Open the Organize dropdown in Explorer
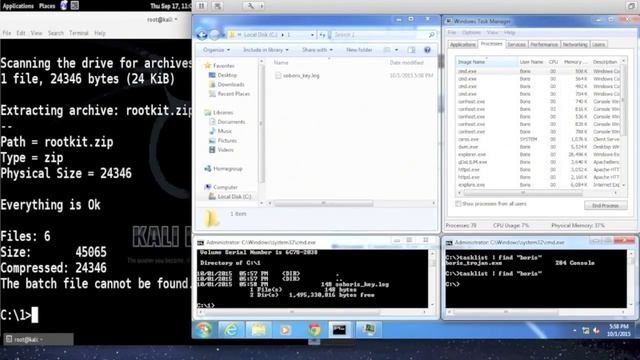Image resolution: width=640 pixels, height=360 pixels. coord(216,50)
